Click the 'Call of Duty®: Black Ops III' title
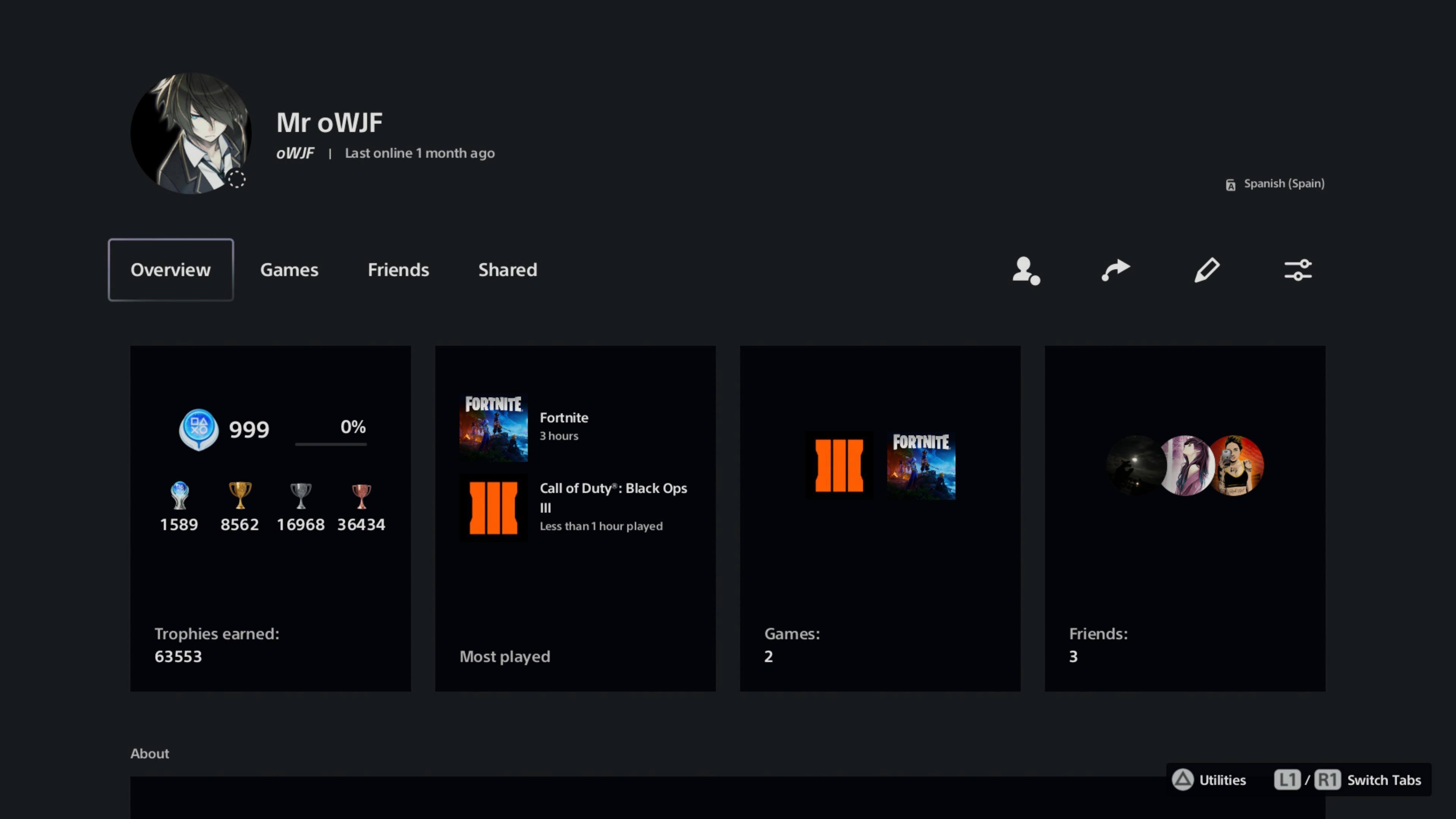1456x819 pixels. click(613, 497)
